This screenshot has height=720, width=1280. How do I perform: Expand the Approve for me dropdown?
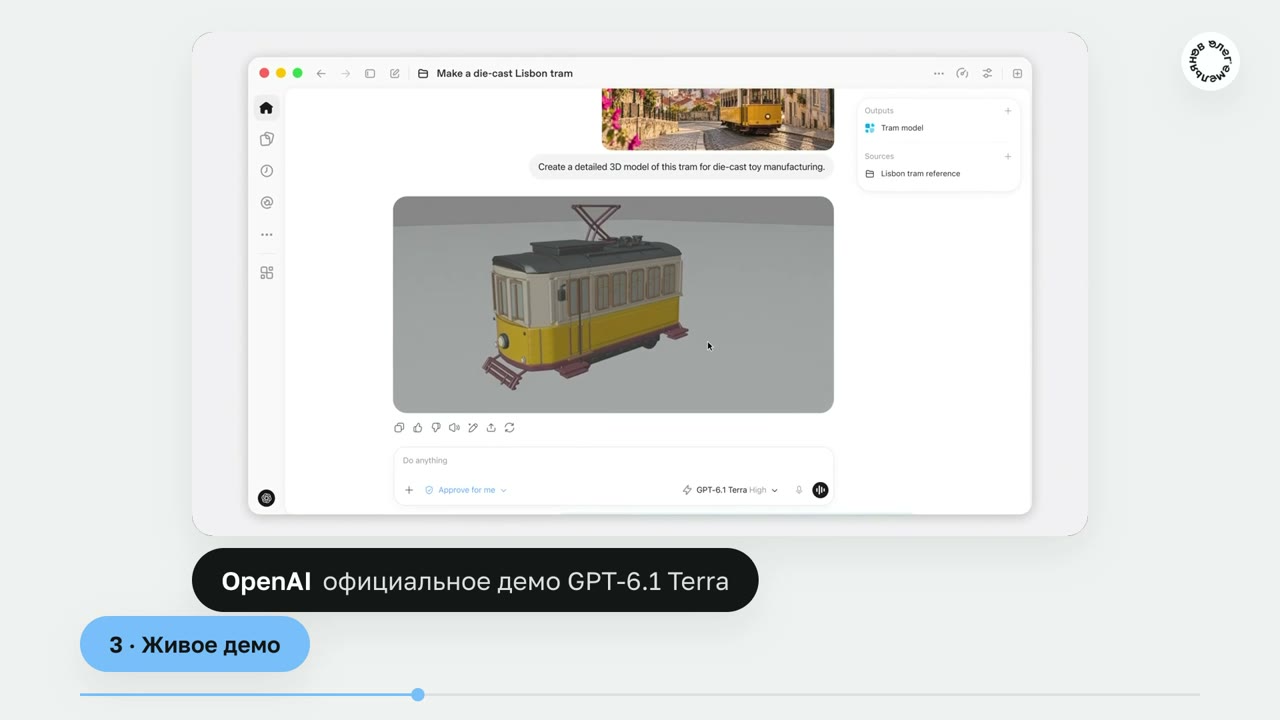click(466, 490)
